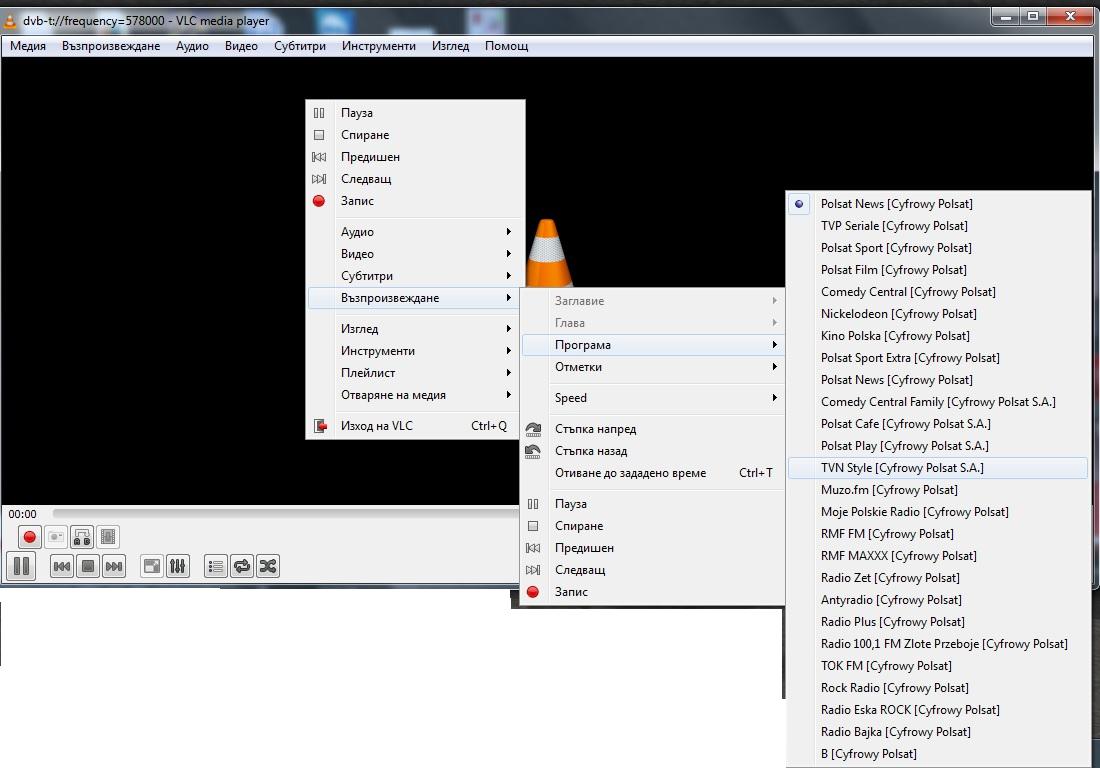This screenshot has height=768, width=1100.
Task: Click the red record button in the toolbar
Action: coord(29,537)
